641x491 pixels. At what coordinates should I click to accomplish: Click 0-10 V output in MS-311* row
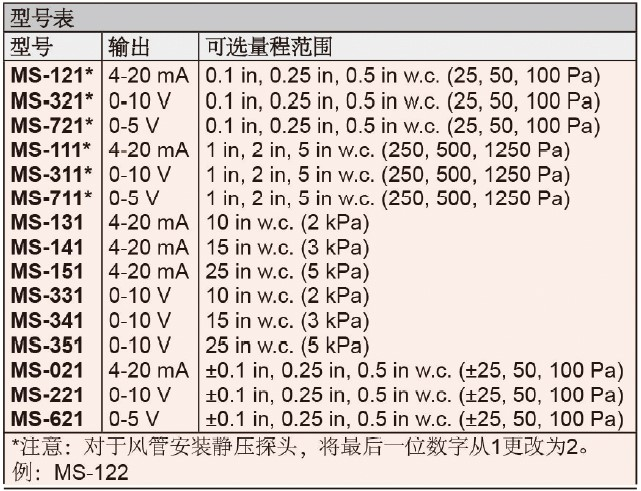coord(139,174)
